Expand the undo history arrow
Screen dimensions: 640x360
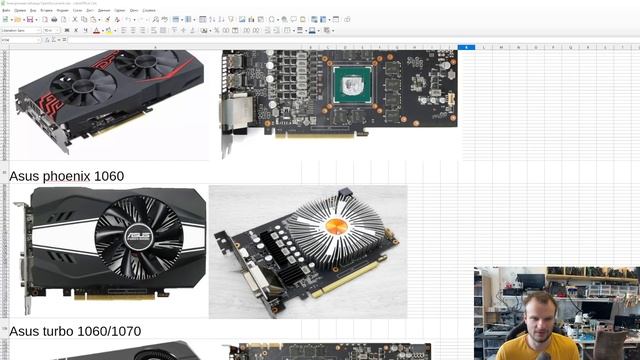135,20
